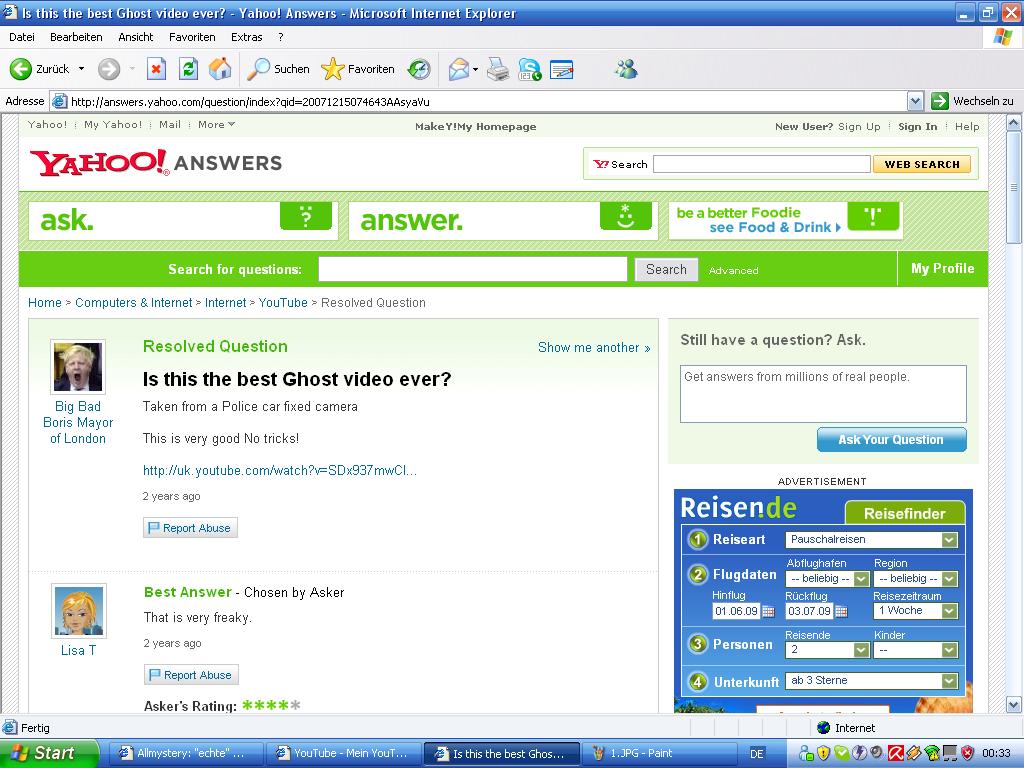This screenshot has height=768, width=1024.
Task: Click the questions Search button
Action: (666, 270)
